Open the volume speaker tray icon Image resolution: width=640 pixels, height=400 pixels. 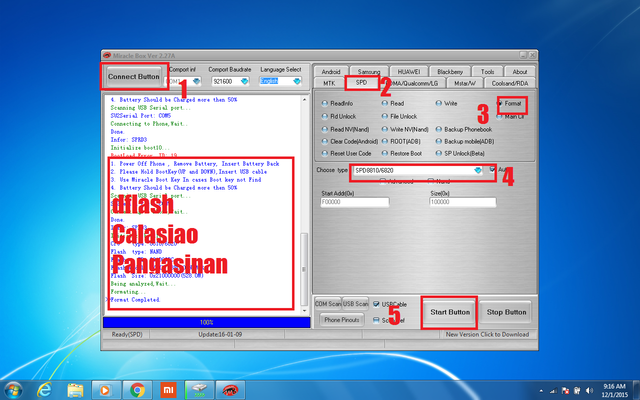[589, 391]
